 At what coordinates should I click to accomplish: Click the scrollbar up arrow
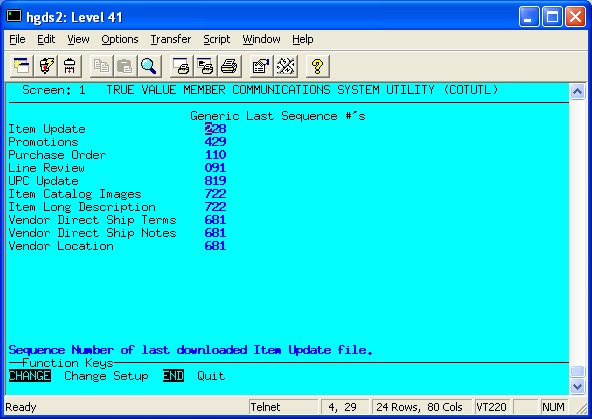tap(578, 92)
